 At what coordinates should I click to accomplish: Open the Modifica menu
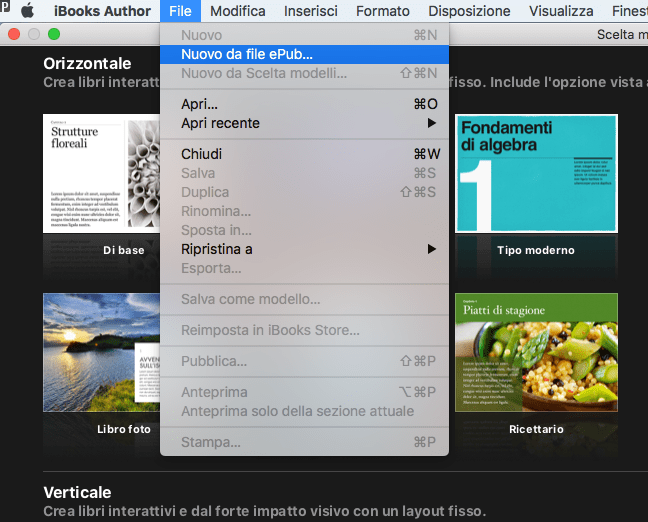(x=238, y=11)
